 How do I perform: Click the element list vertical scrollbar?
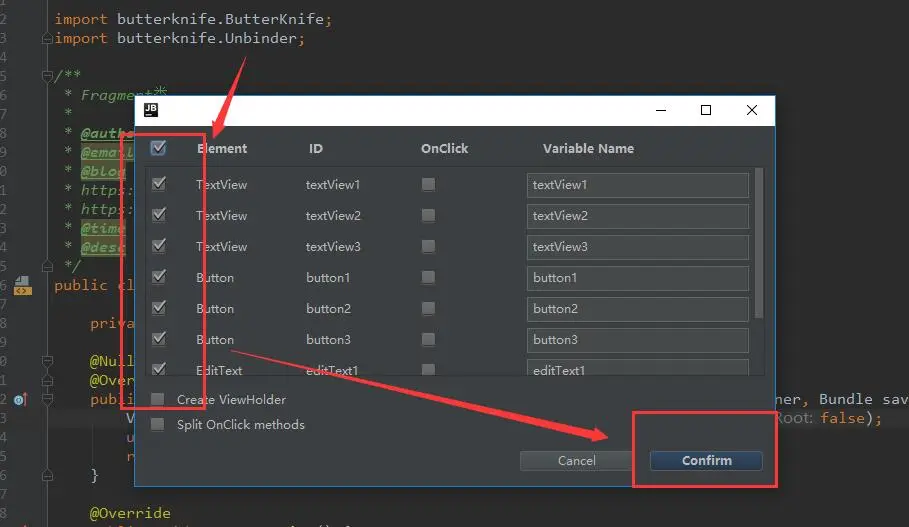tap(759, 243)
